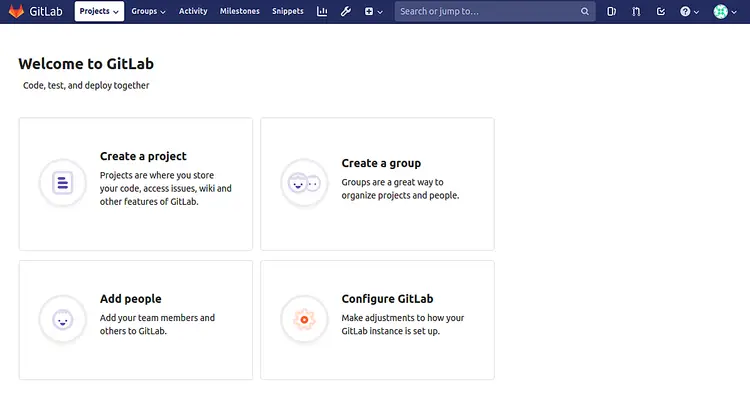Focus the Search or jump to field
Screen dimensions: 750x414
pos(485,12)
